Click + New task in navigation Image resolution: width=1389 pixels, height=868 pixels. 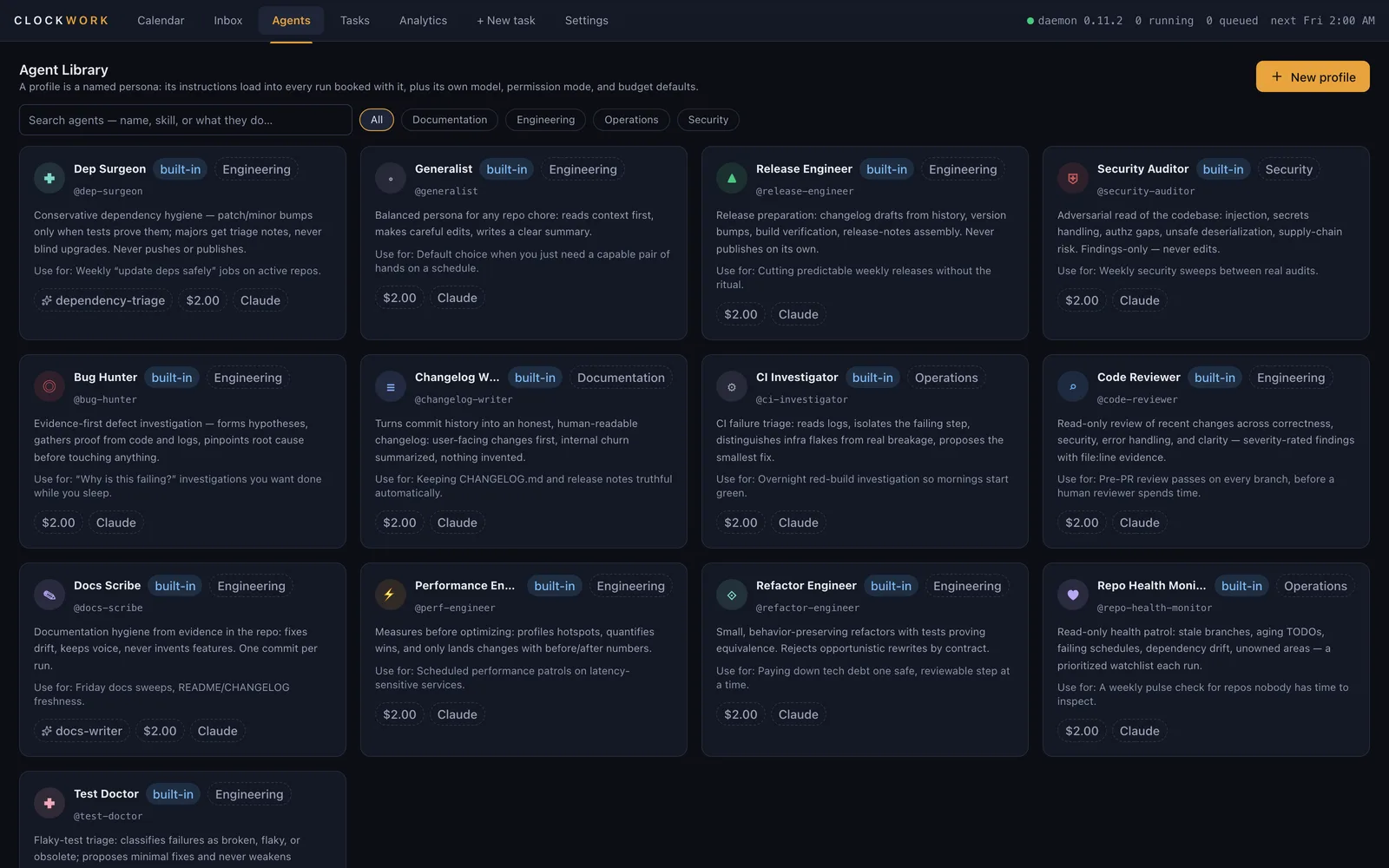click(506, 20)
